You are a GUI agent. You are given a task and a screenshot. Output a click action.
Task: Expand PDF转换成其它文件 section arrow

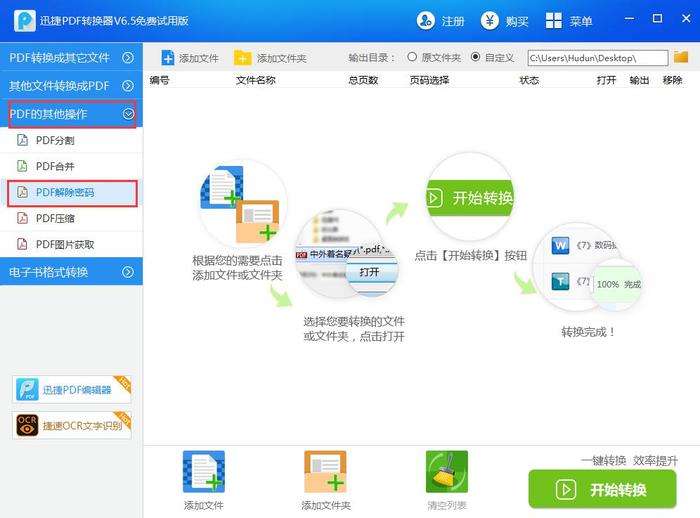128,58
